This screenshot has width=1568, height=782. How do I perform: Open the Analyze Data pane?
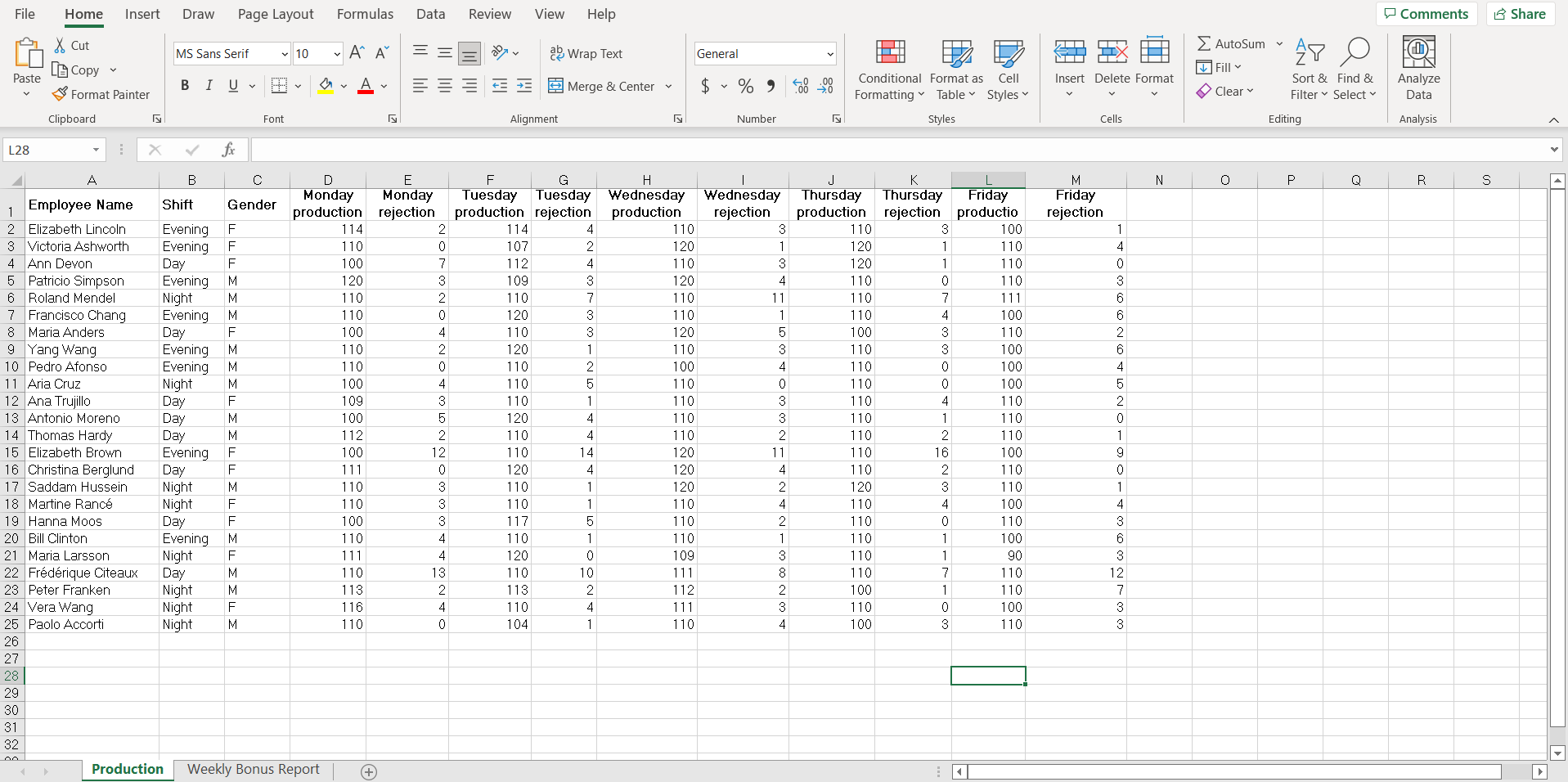[x=1417, y=70]
